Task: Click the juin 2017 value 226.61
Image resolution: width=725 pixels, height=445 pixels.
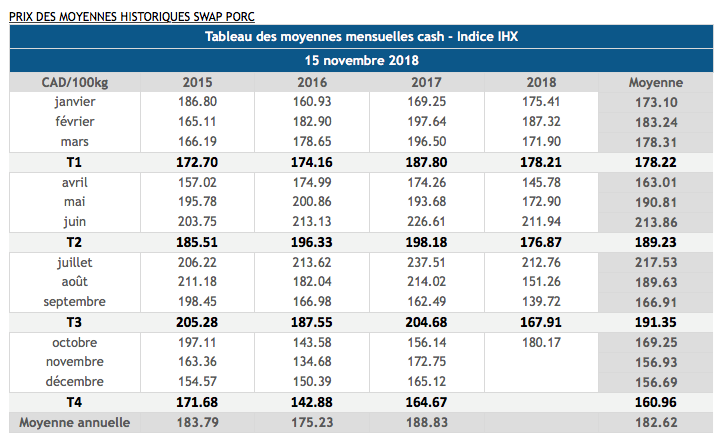Action: point(426,222)
